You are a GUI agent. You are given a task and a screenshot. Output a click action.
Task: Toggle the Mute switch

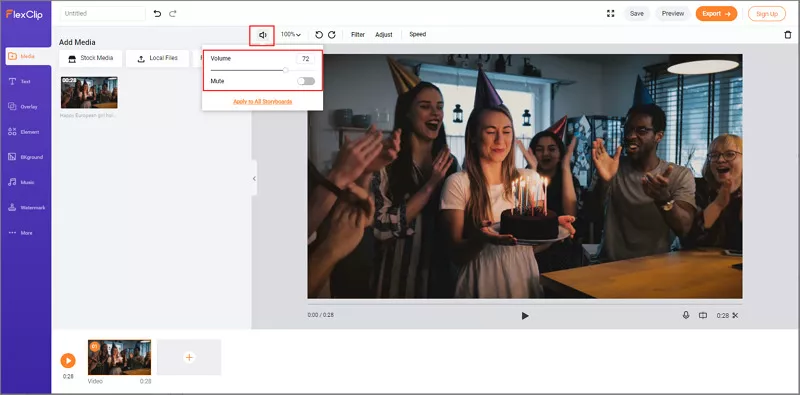pyautogui.click(x=306, y=81)
